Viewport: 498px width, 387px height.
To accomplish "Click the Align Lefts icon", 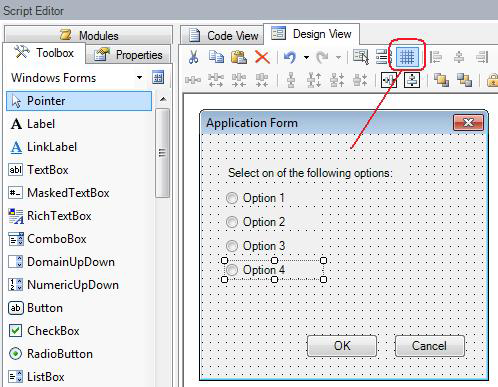I will (x=436, y=57).
